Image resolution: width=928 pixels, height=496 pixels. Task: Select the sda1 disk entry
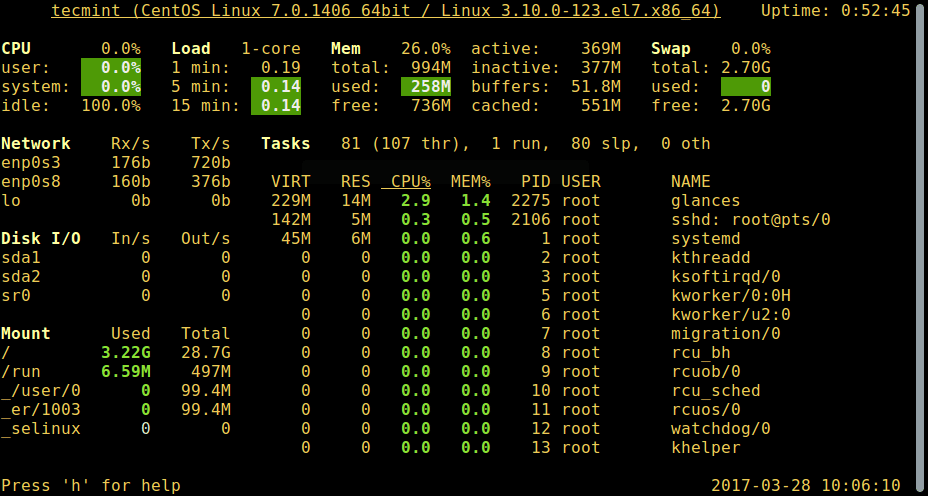click(21, 257)
